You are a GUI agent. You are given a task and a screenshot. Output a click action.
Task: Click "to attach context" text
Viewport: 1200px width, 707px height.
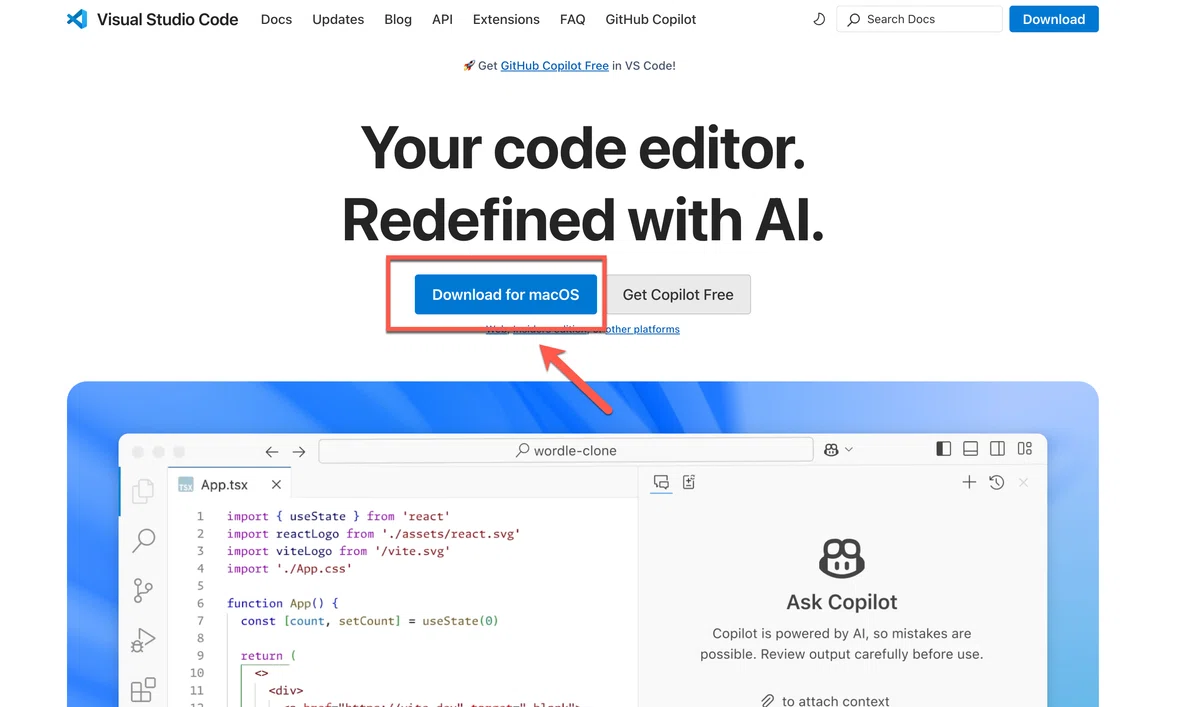pos(836,701)
